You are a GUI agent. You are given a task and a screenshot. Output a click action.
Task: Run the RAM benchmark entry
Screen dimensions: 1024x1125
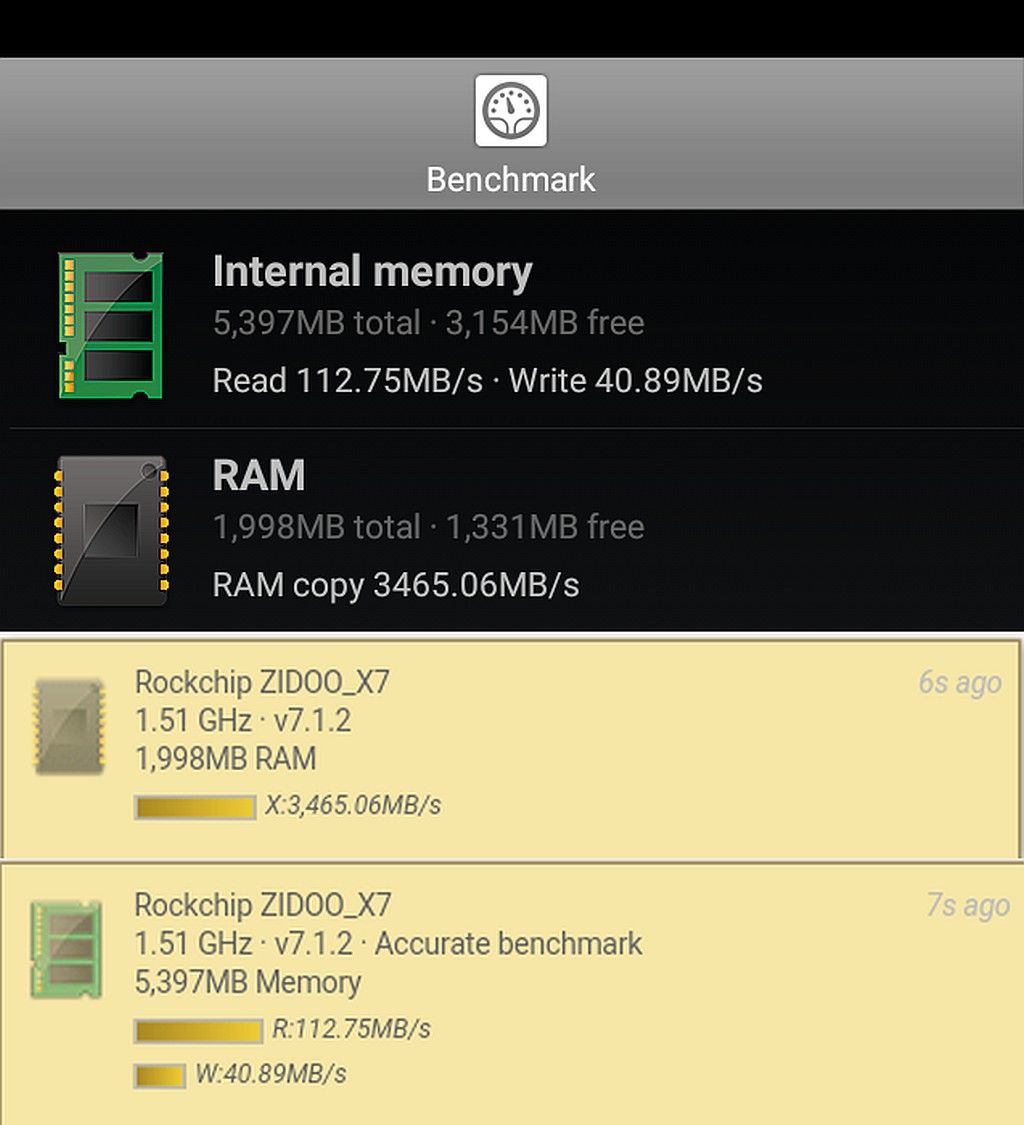(x=512, y=530)
